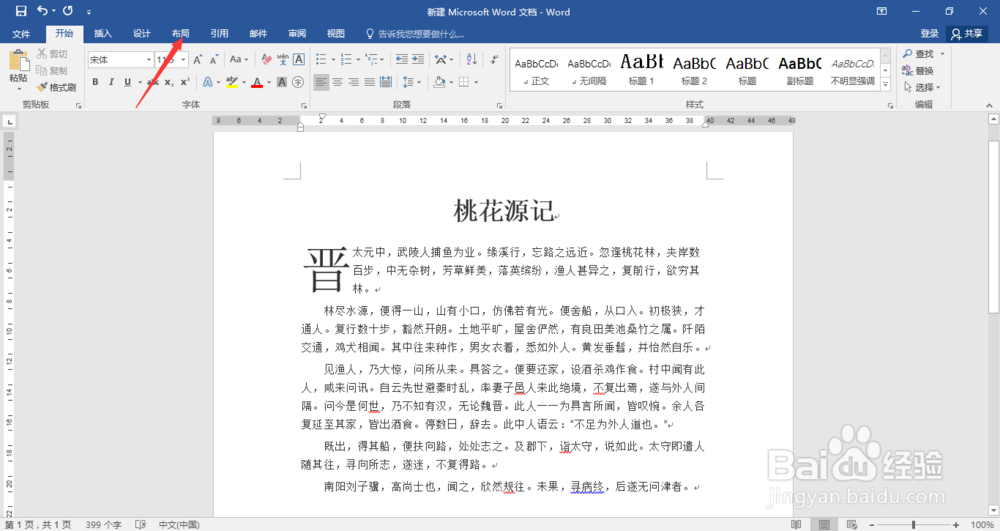The width and height of the screenshot is (1000, 531).
Task: Open the bullets list dropdown arrow
Action: coord(333,60)
